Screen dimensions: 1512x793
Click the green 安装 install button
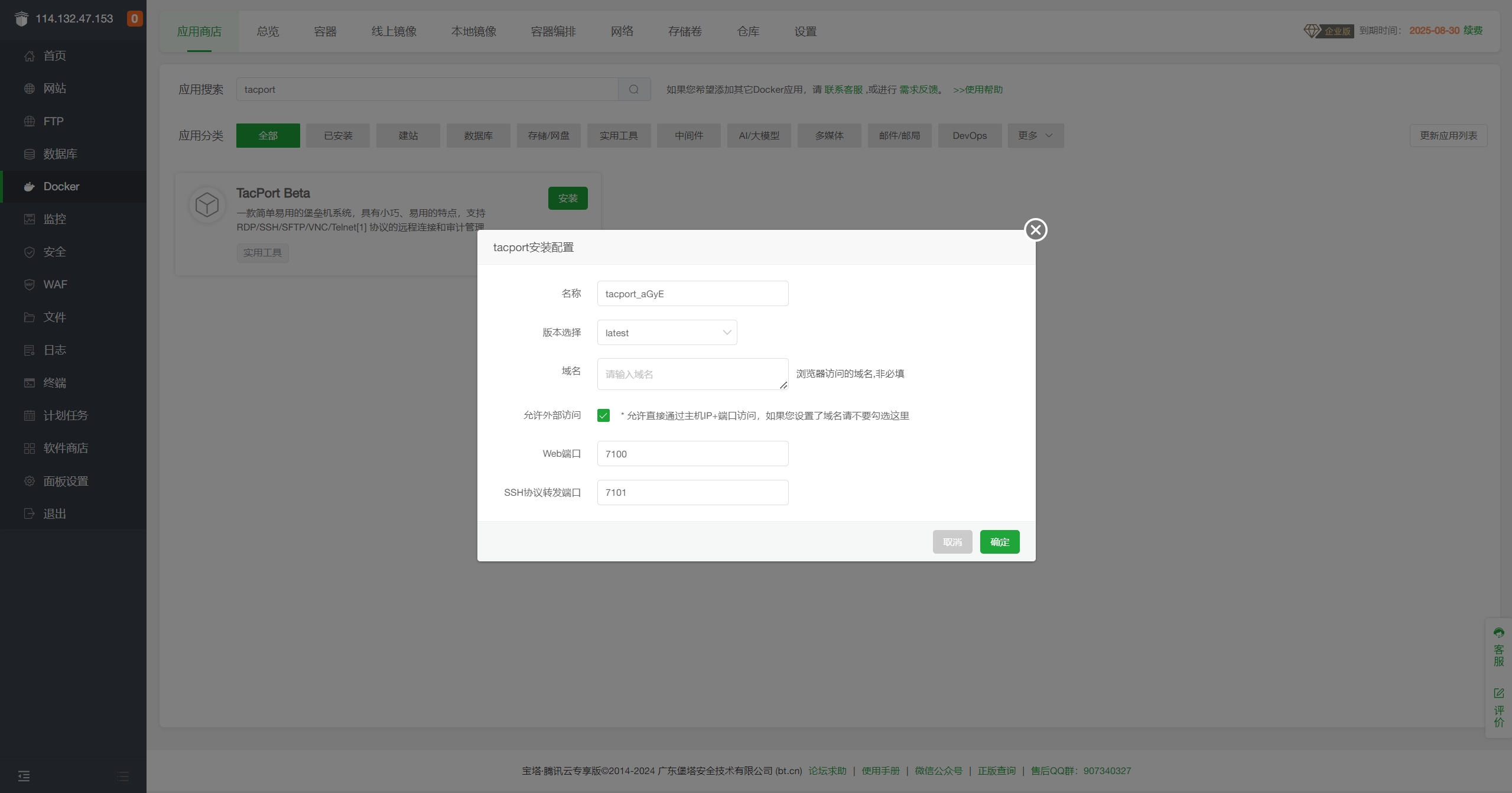pyautogui.click(x=568, y=198)
